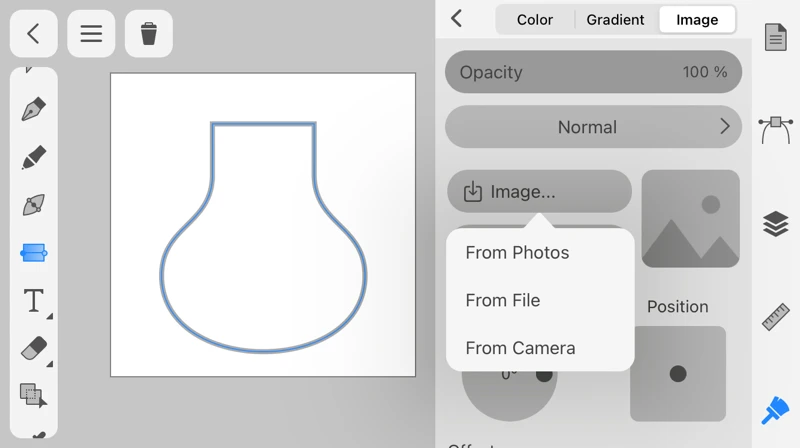The height and width of the screenshot is (448, 800).
Task: Click the Opacity slider
Action: point(593,72)
